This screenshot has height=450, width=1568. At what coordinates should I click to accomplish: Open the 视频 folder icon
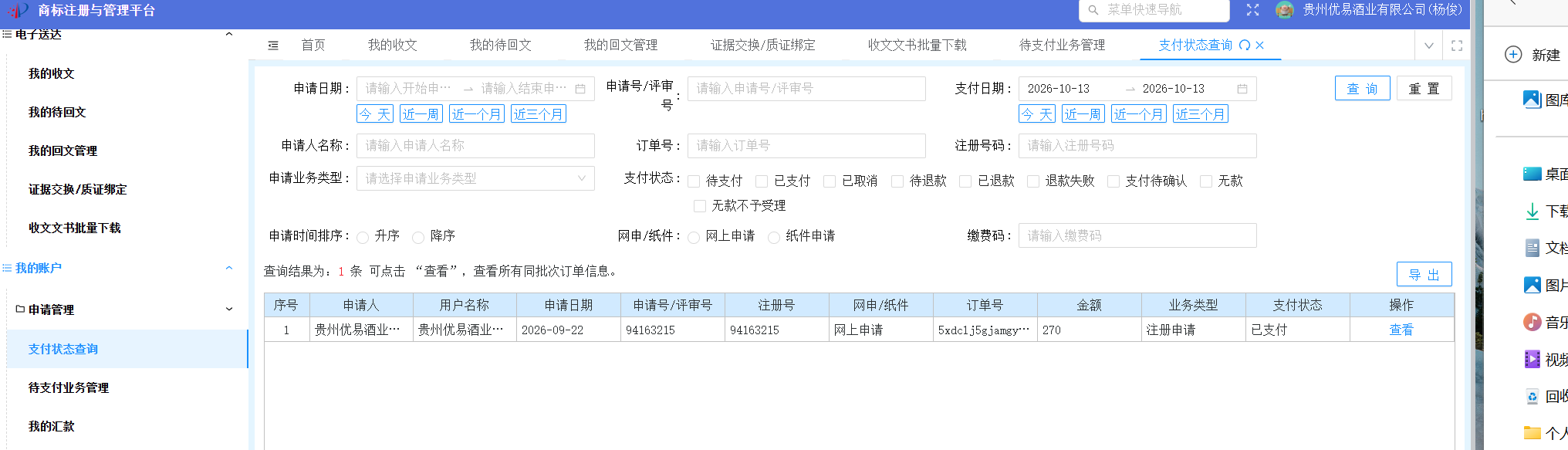1533,360
